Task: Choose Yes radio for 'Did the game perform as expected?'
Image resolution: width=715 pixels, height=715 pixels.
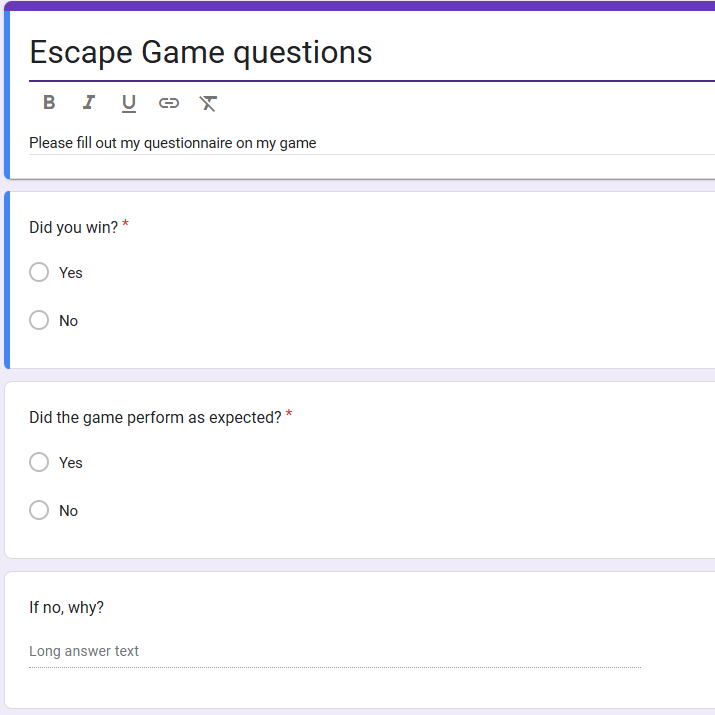Action: point(39,462)
